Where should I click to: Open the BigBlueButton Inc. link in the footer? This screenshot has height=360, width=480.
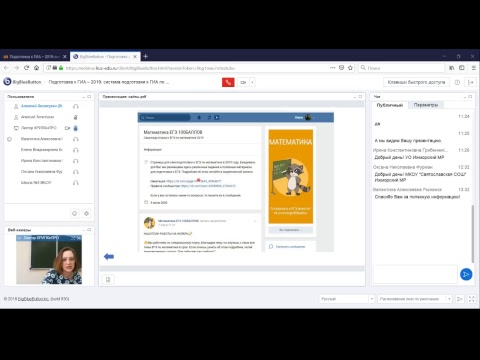(x=33, y=299)
